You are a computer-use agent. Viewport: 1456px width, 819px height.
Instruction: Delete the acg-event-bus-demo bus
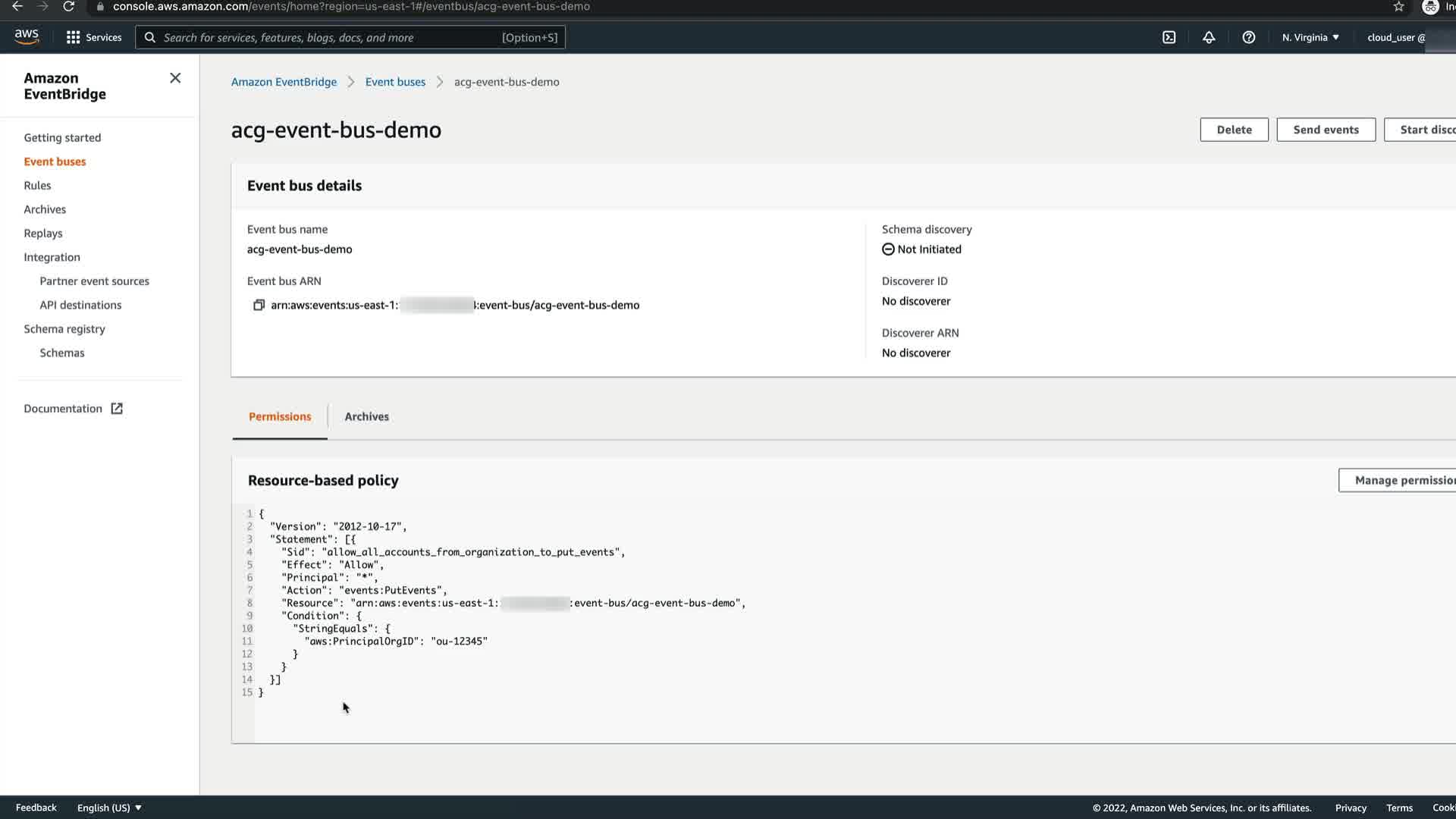(1234, 130)
